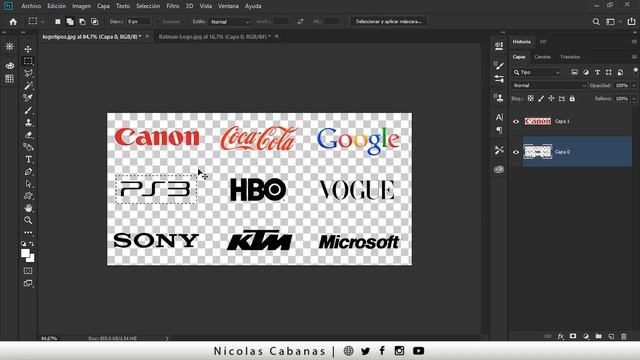The height and width of the screenshot is (360, 640).
Task: Open the Brush Settings panel icon
Action: (499, 65)
